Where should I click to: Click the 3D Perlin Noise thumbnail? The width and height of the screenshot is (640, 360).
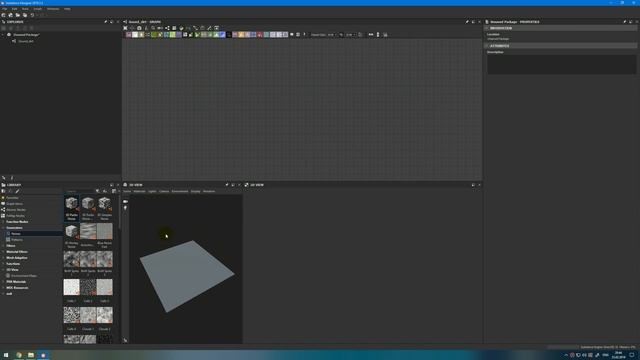tap(71, 203)
